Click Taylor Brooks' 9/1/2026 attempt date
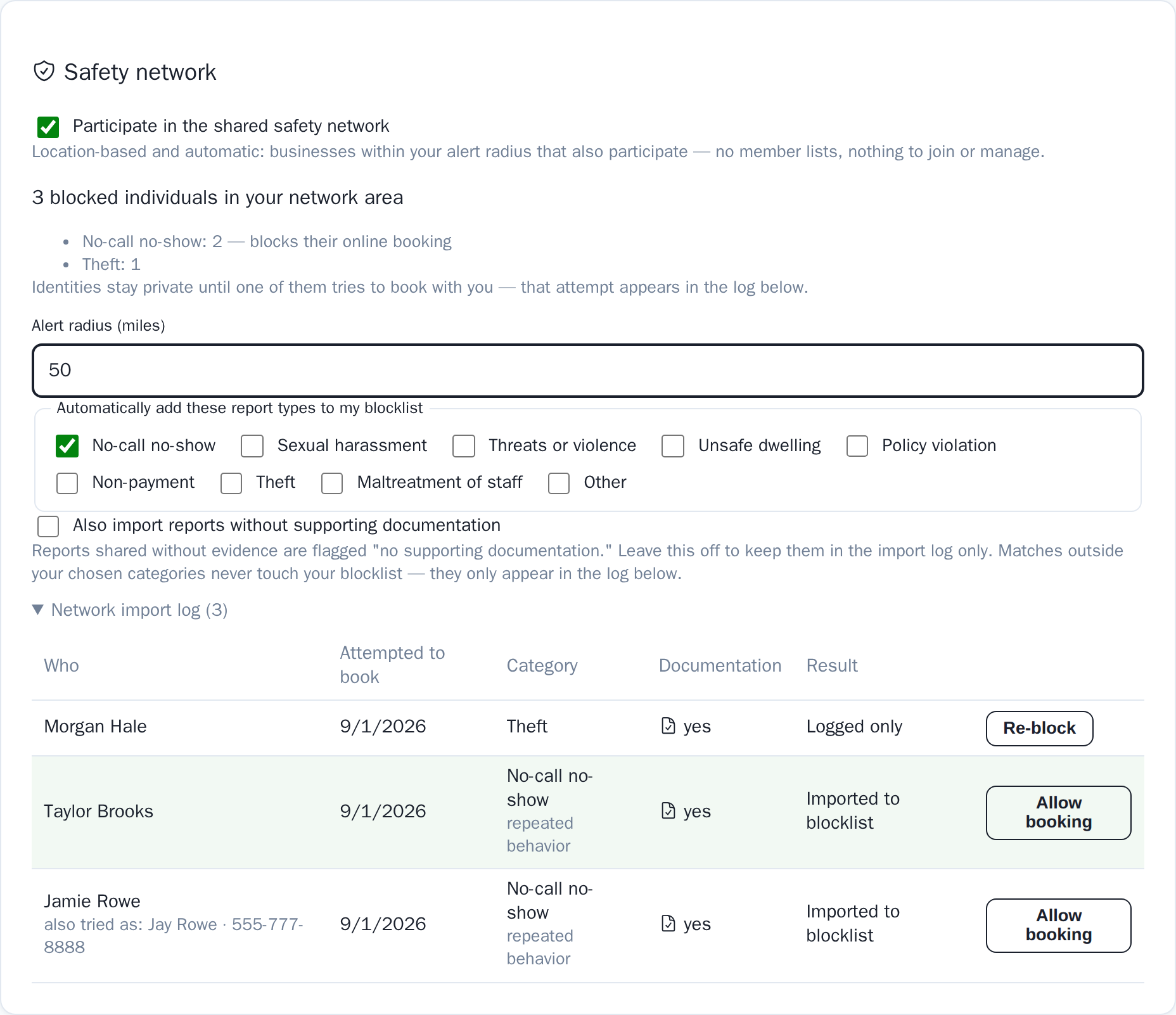1176x1015 pixels. (x=383, y=811)
